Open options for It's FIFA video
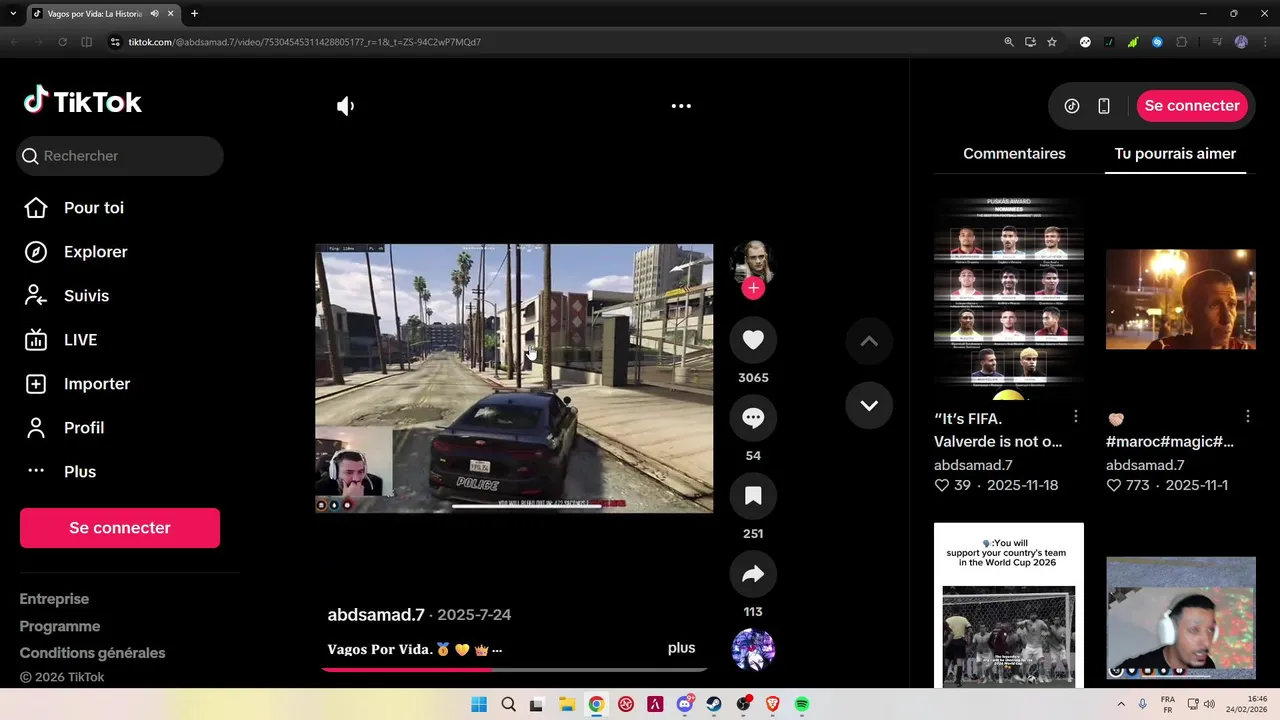This screenshot has width=1280, height=720. click(1076, 416)
